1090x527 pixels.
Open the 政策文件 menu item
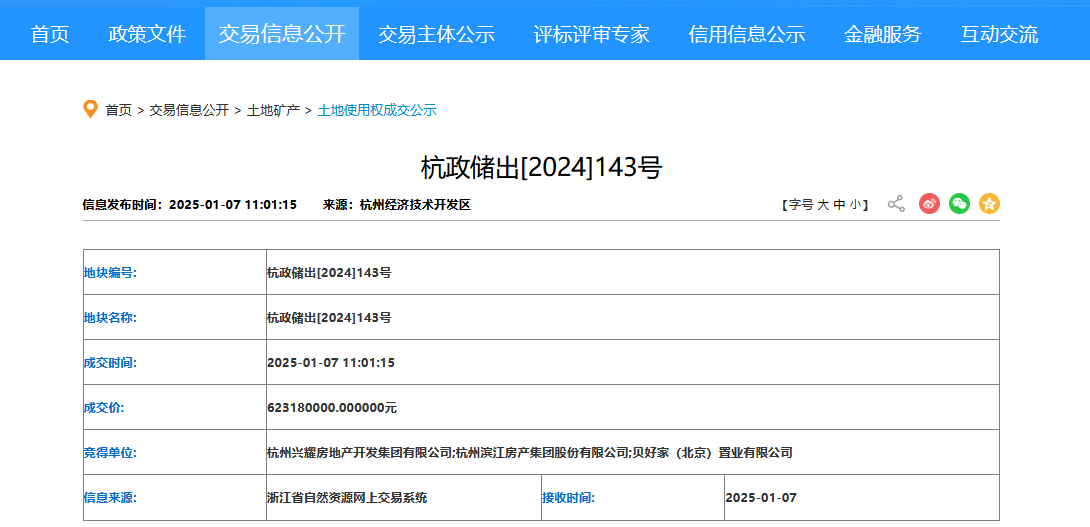147,34
